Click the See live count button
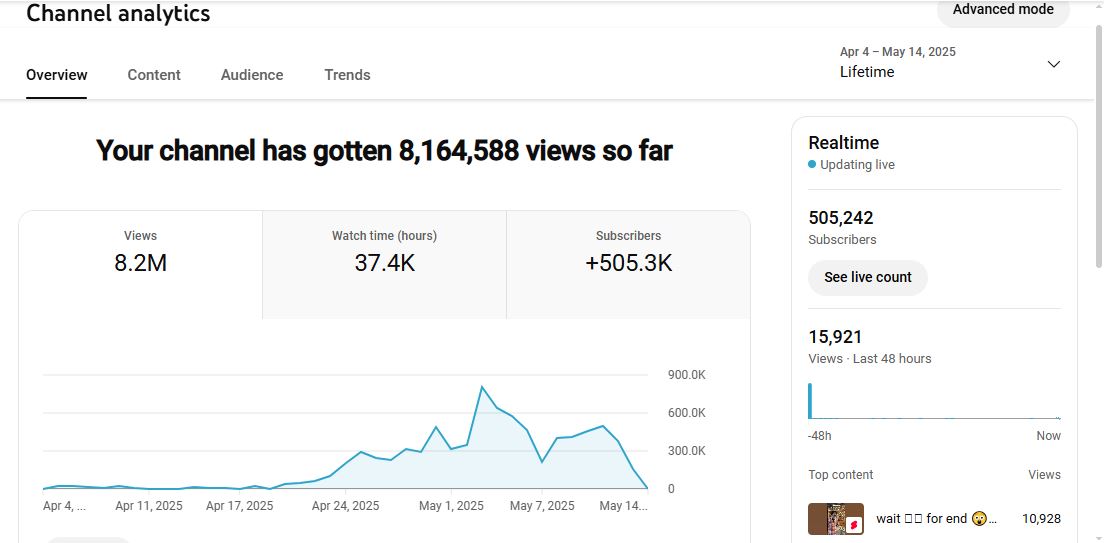 point(867,277)
